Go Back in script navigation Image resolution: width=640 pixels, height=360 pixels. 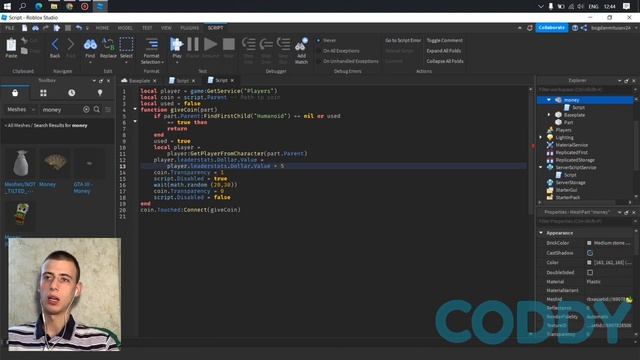tap(55, 44)
